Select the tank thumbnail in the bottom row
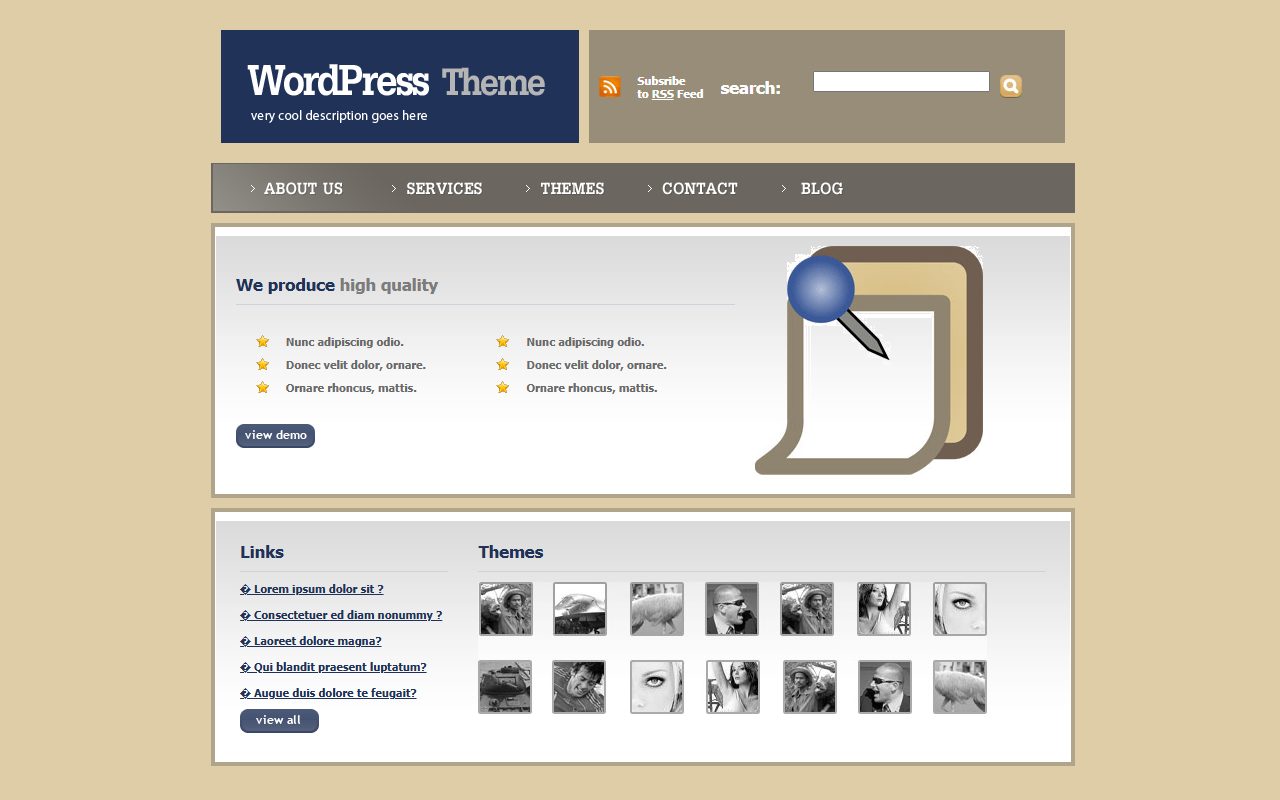The image size is (1280, 800). 505,687
